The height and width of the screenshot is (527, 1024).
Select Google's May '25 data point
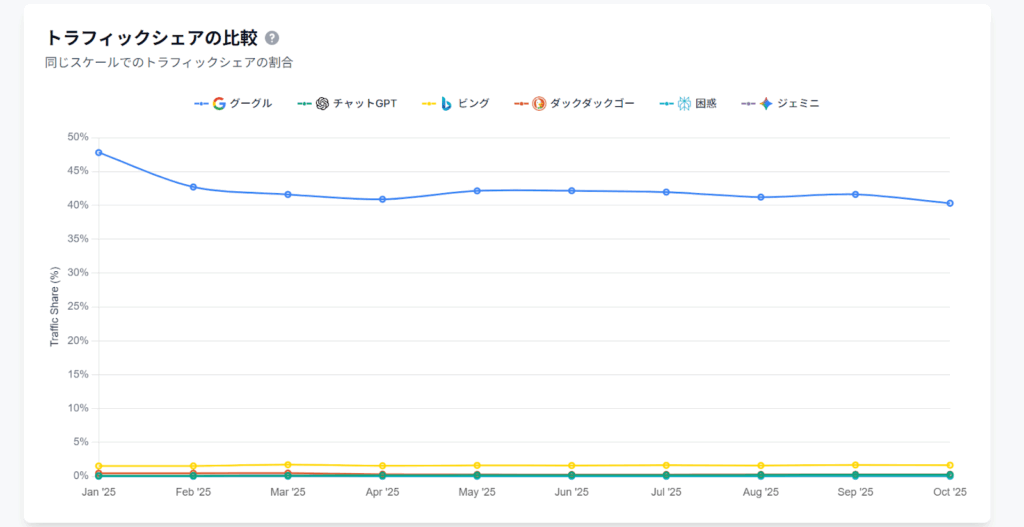477,191
